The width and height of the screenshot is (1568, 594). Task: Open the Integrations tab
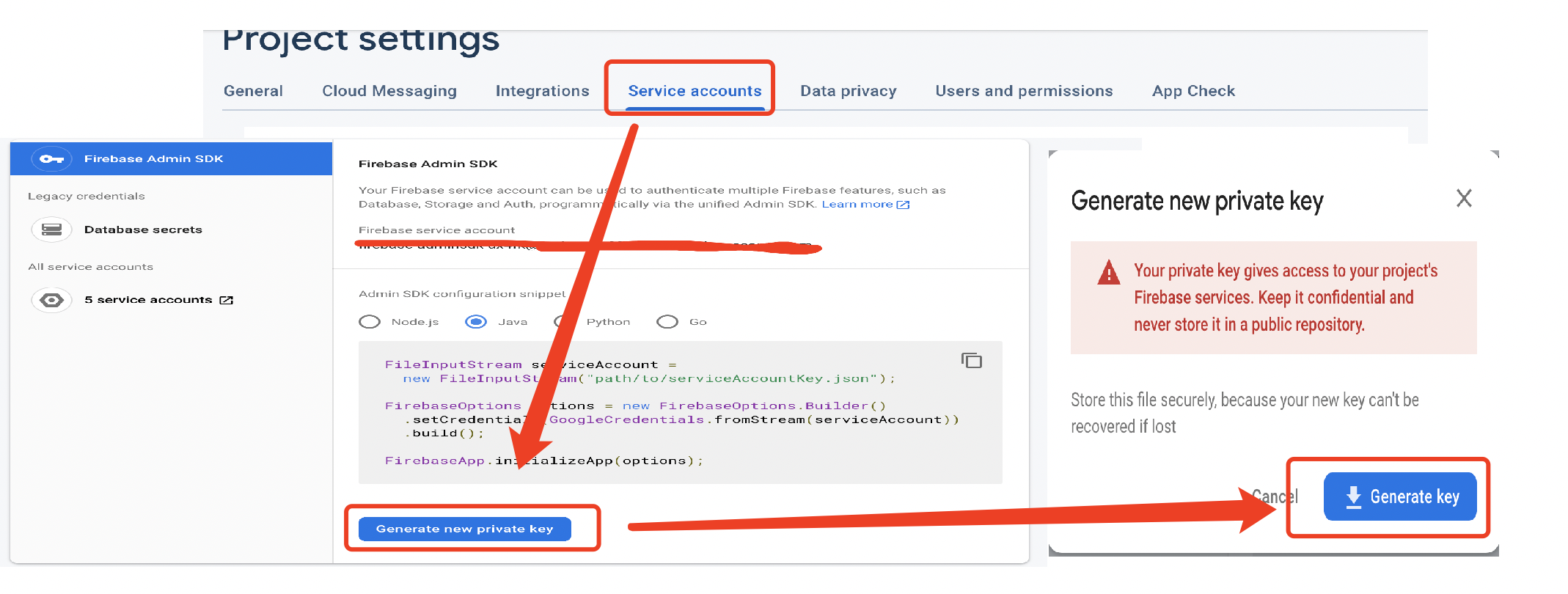pyautogui.click(x=542, y=91)
